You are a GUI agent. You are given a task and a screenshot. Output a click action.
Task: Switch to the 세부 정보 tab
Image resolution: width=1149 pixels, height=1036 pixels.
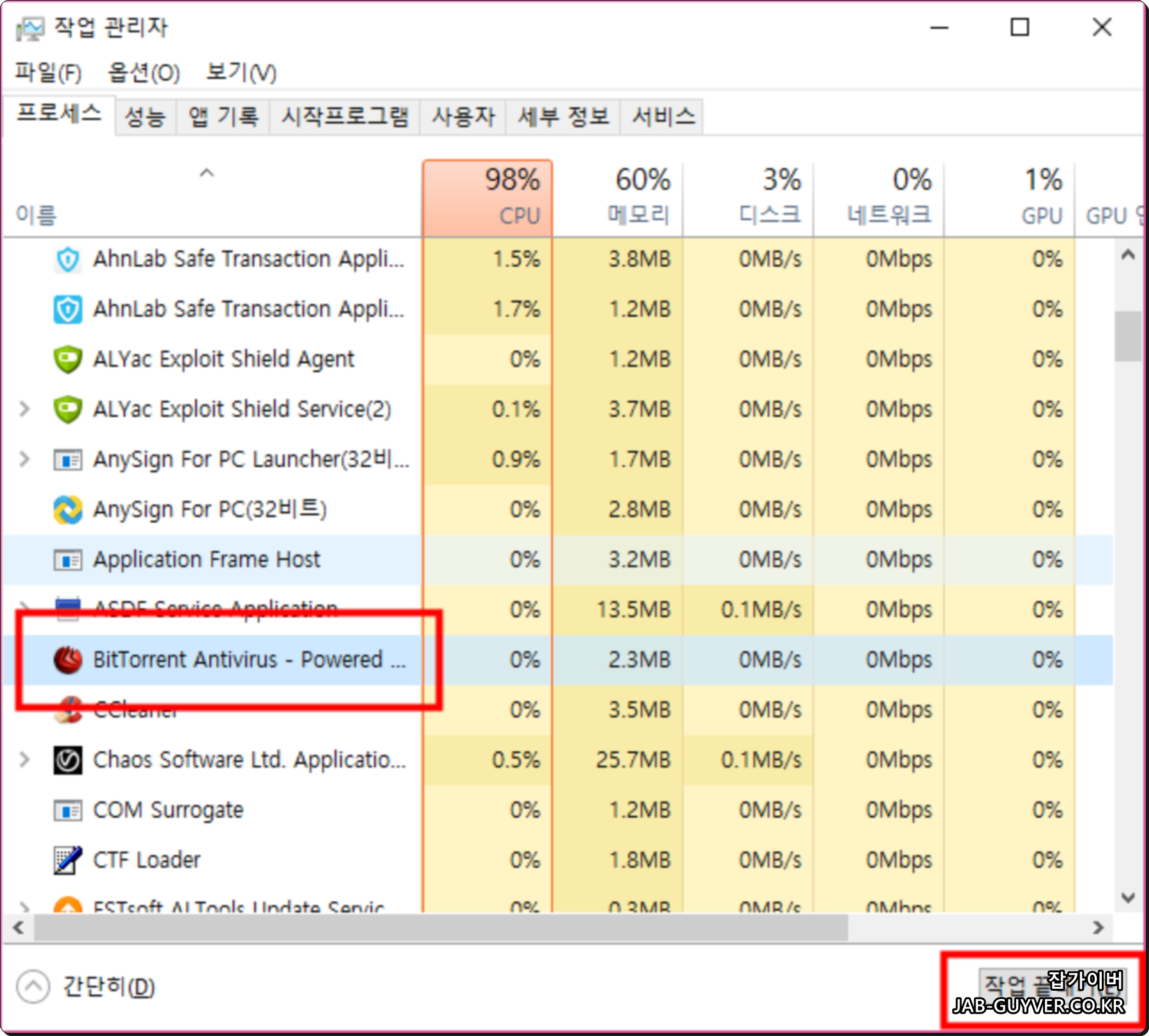(x=563, y=117)
